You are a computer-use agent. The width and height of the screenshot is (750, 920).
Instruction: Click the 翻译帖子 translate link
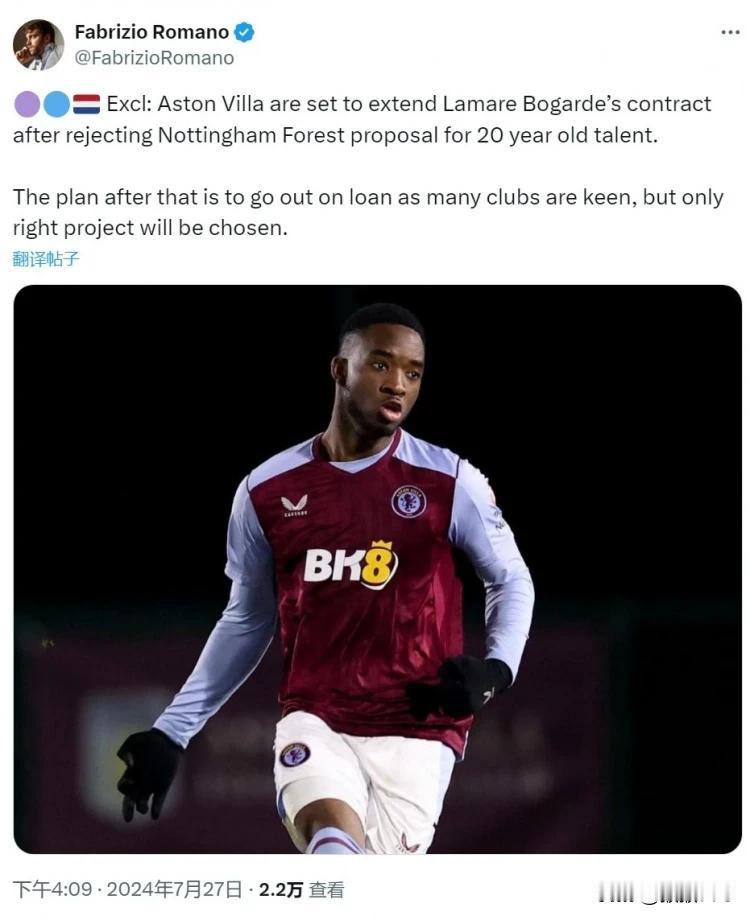46,259
